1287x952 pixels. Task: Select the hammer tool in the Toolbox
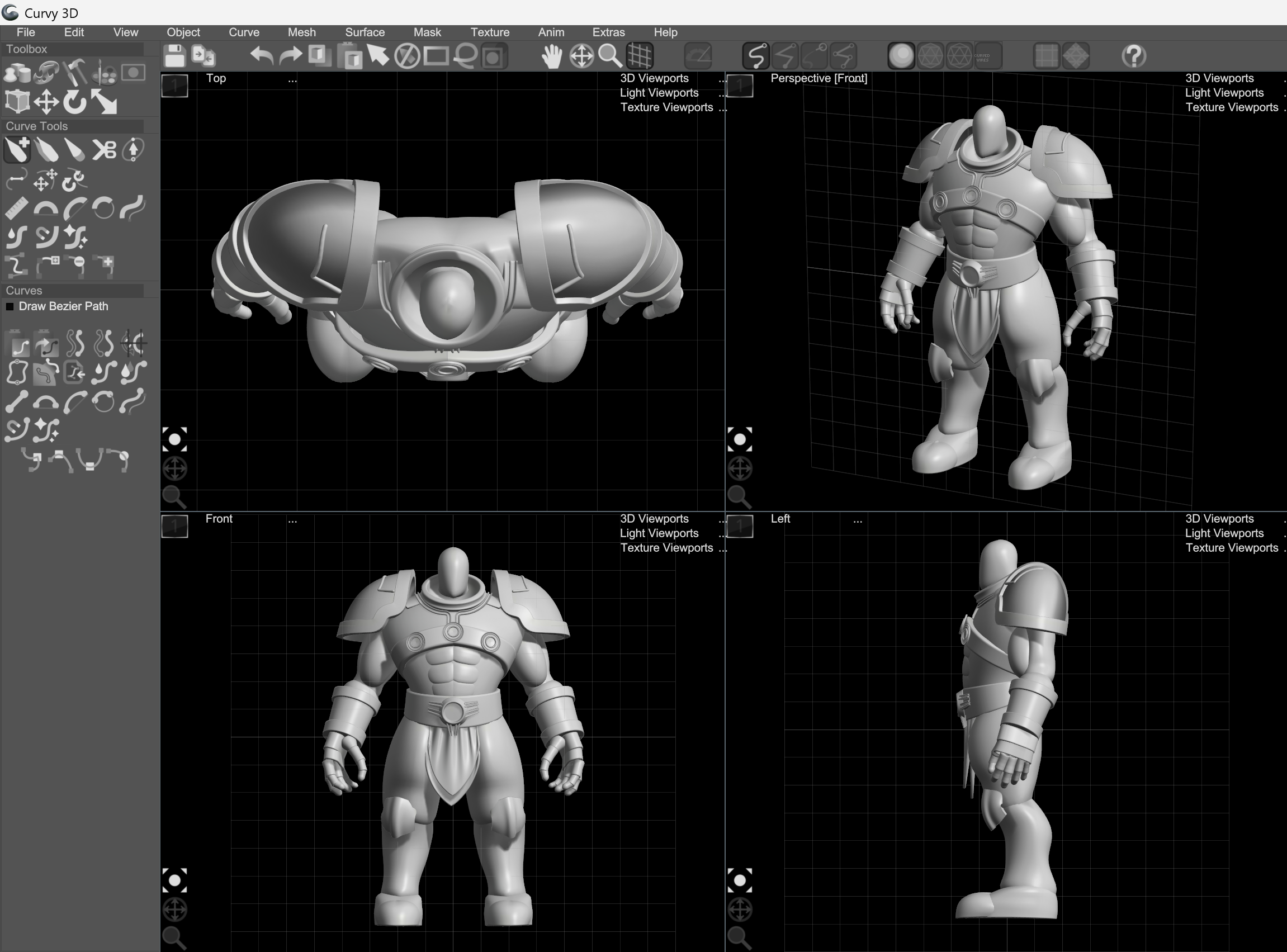75,73
